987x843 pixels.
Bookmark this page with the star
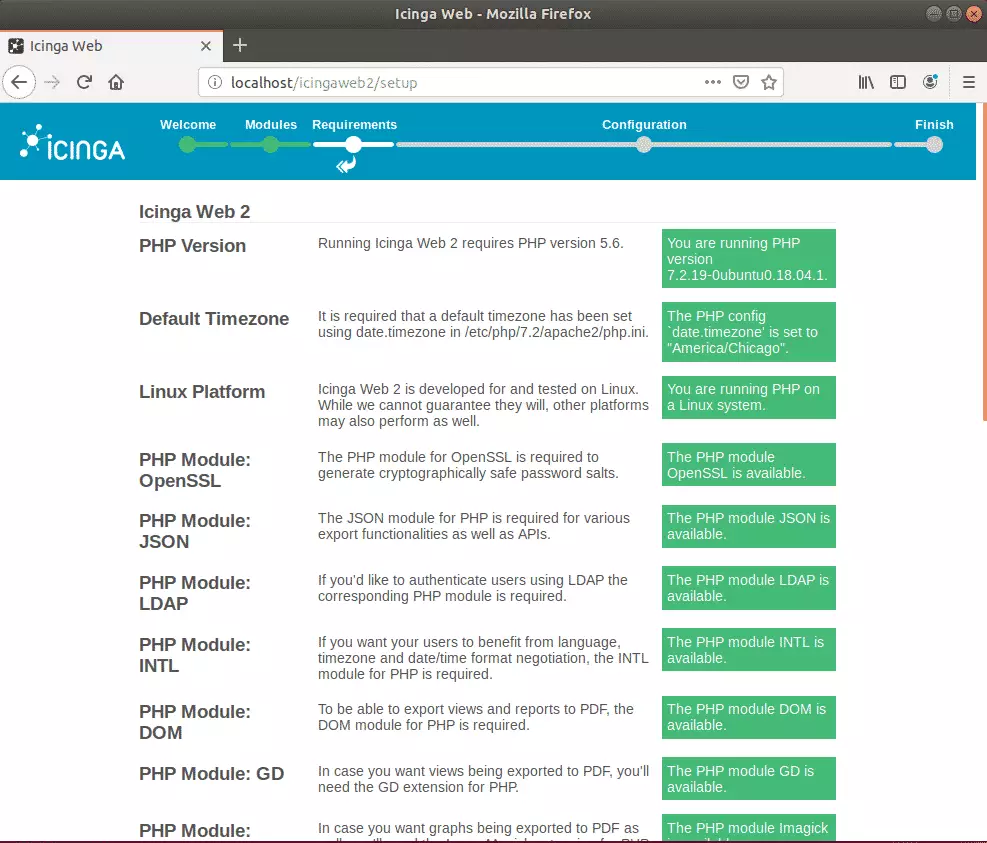point(769,82)
